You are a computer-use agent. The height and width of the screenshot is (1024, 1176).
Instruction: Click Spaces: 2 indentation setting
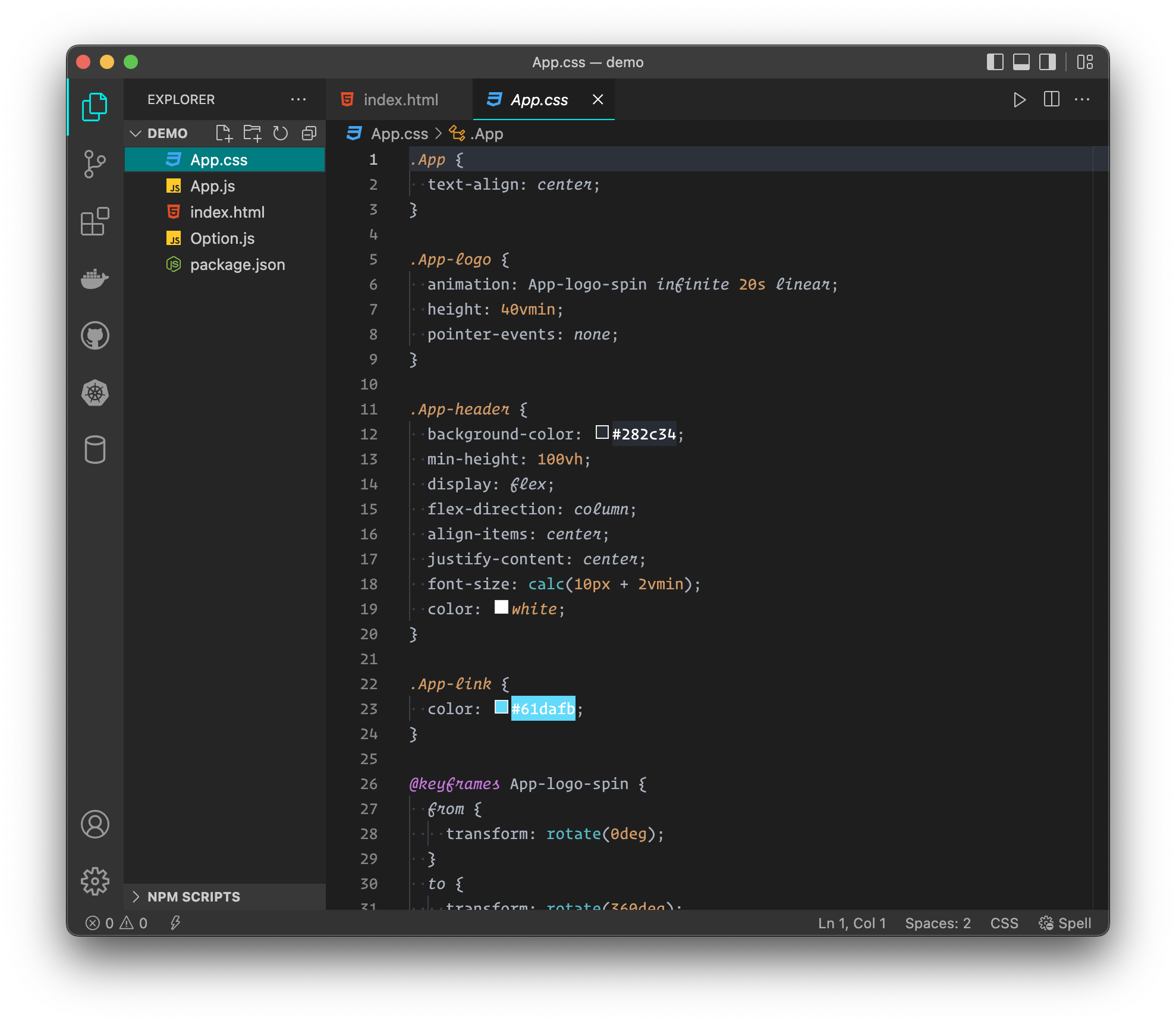938,923
